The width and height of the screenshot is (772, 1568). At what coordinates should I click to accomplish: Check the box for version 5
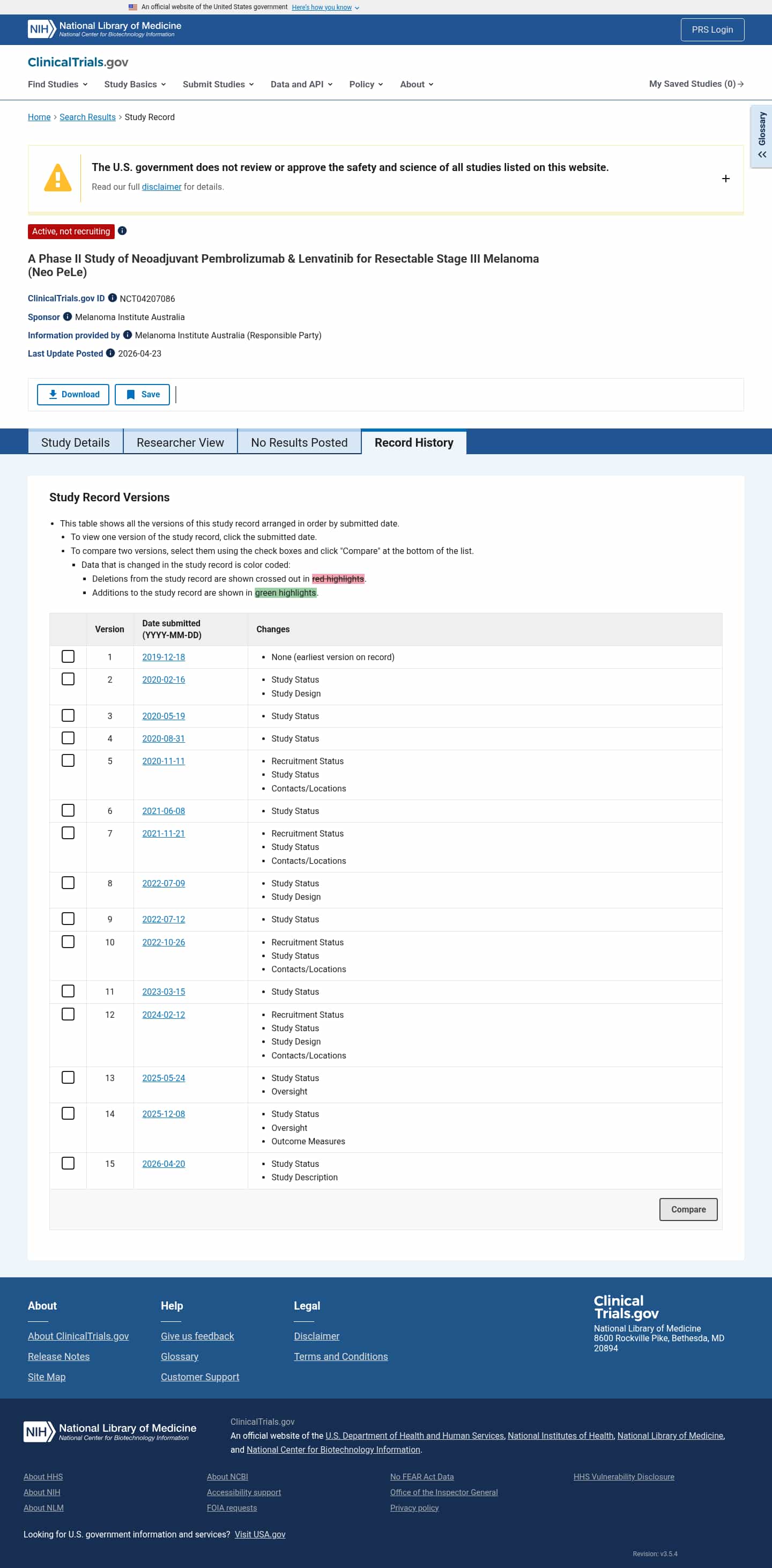[x=68, y=760]
